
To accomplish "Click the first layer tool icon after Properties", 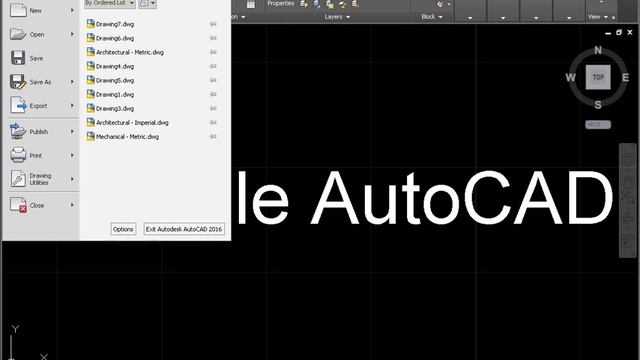I will (x=304, y=4).
